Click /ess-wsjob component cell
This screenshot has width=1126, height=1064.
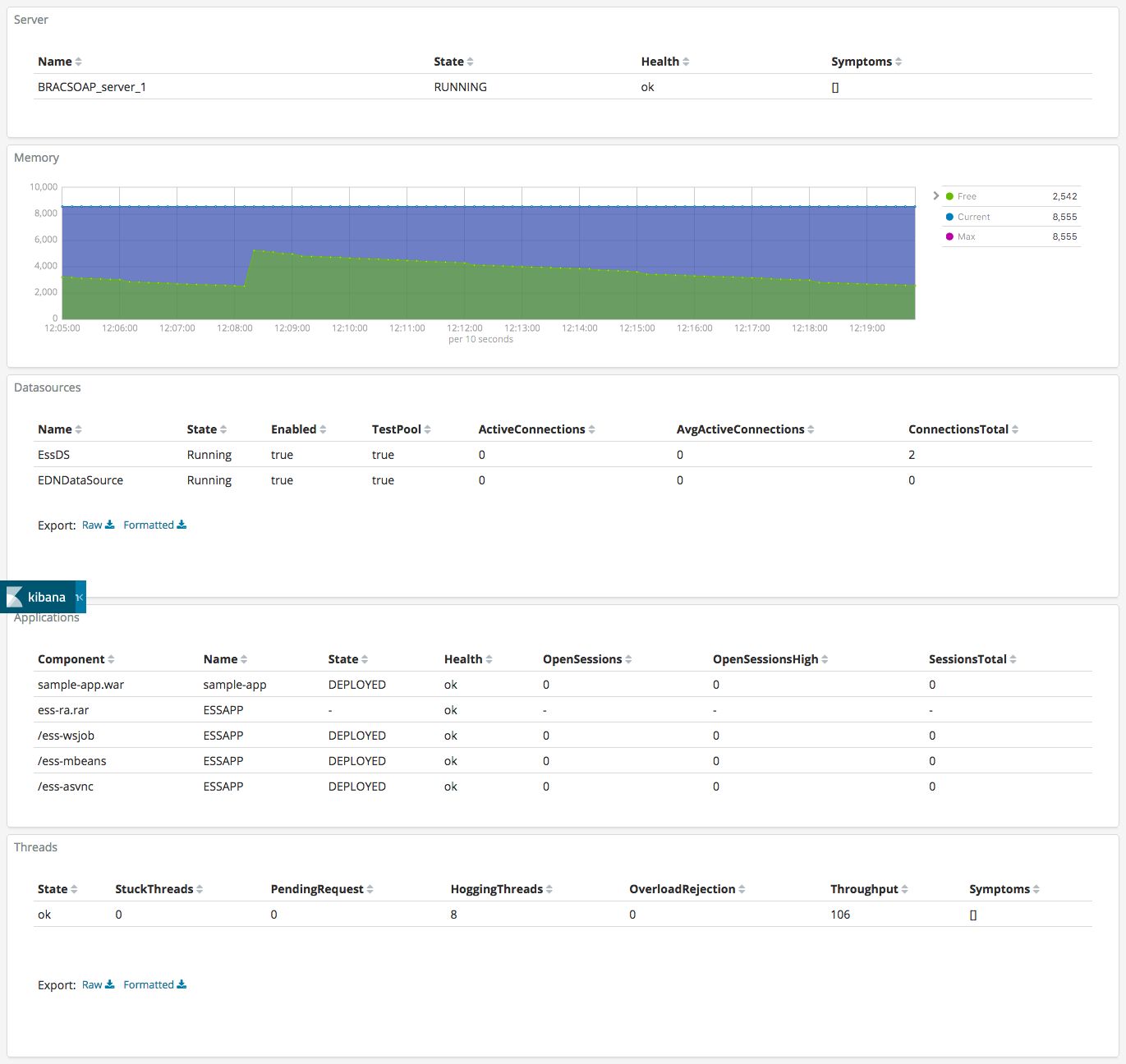click(x=66, y=736)
